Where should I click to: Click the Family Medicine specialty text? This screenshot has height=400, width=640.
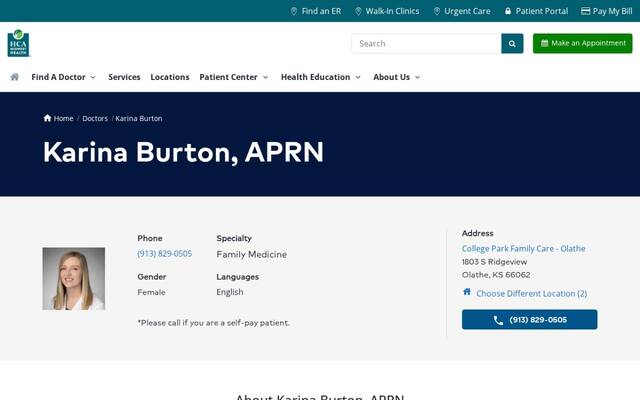pos(251,254)
